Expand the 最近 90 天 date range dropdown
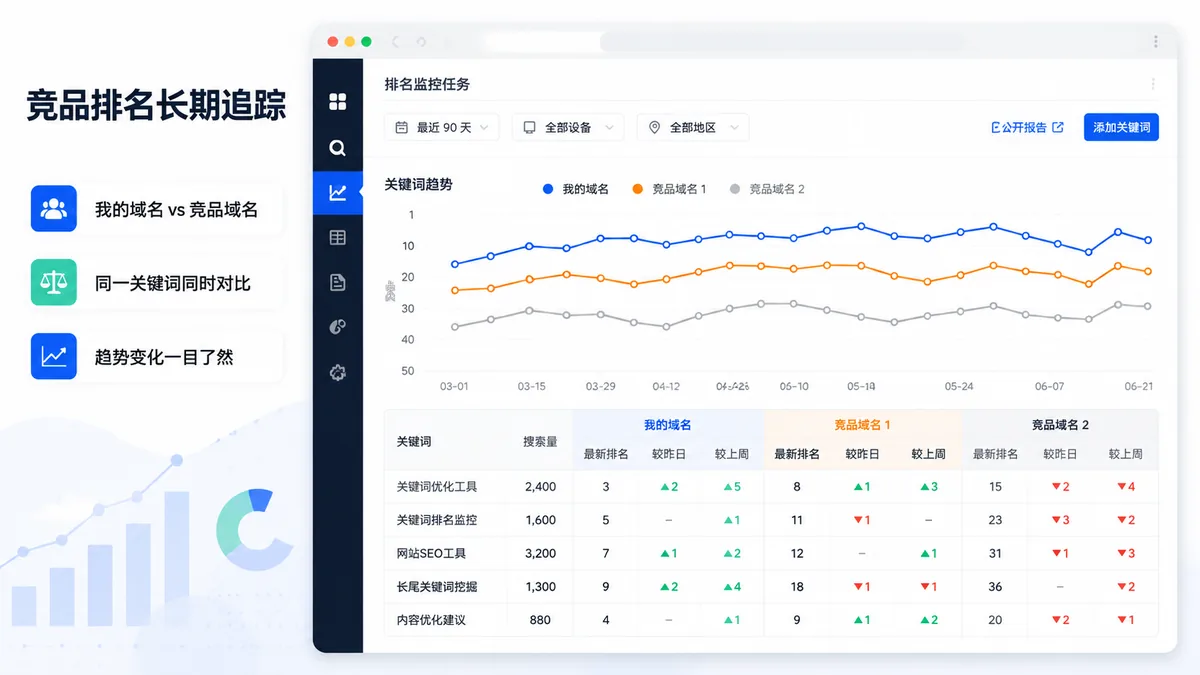1200x675 pixels. pos(442,128)
